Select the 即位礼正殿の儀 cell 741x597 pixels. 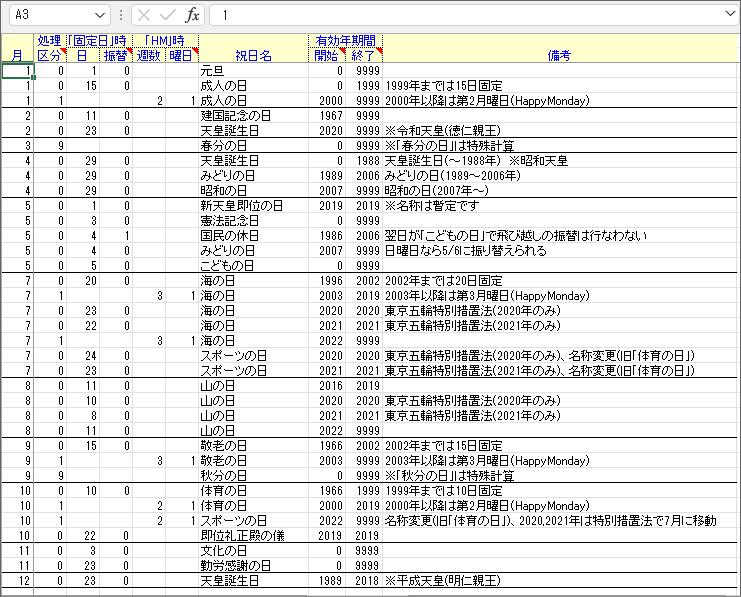(x=253, y=536)
